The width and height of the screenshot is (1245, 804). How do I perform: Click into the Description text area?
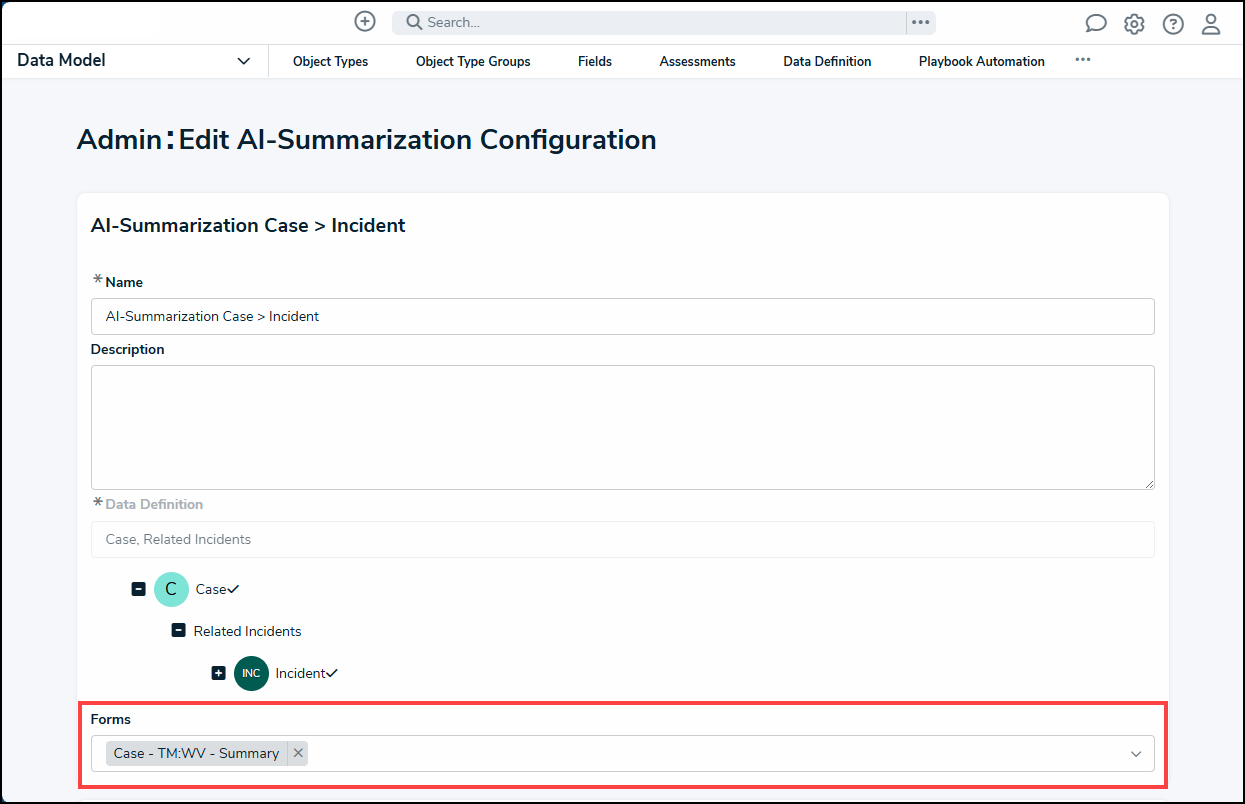point(622,427)
